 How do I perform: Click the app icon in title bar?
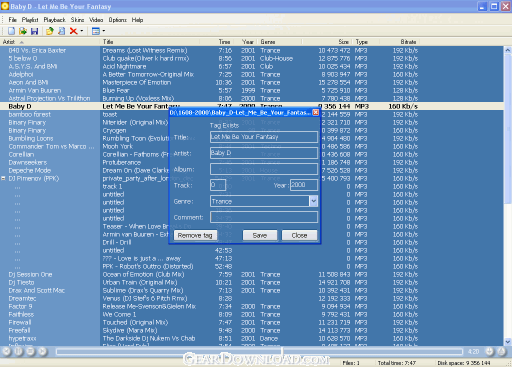(x=5, y=6)
